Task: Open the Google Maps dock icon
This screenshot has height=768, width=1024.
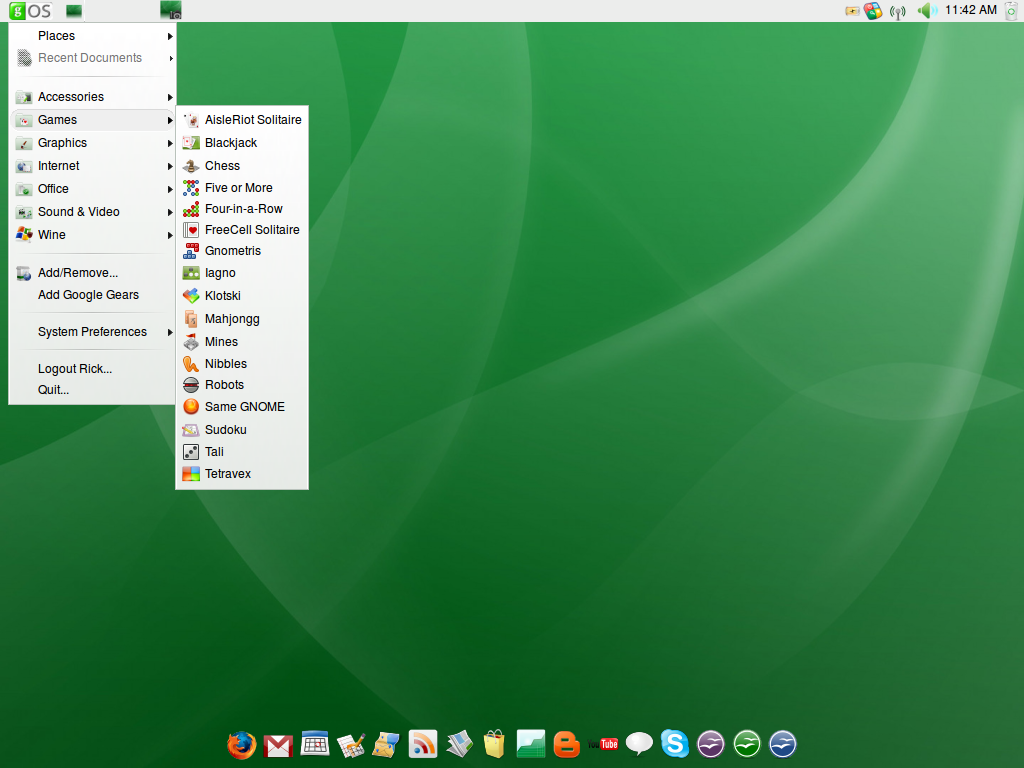Action: point(386,744)
